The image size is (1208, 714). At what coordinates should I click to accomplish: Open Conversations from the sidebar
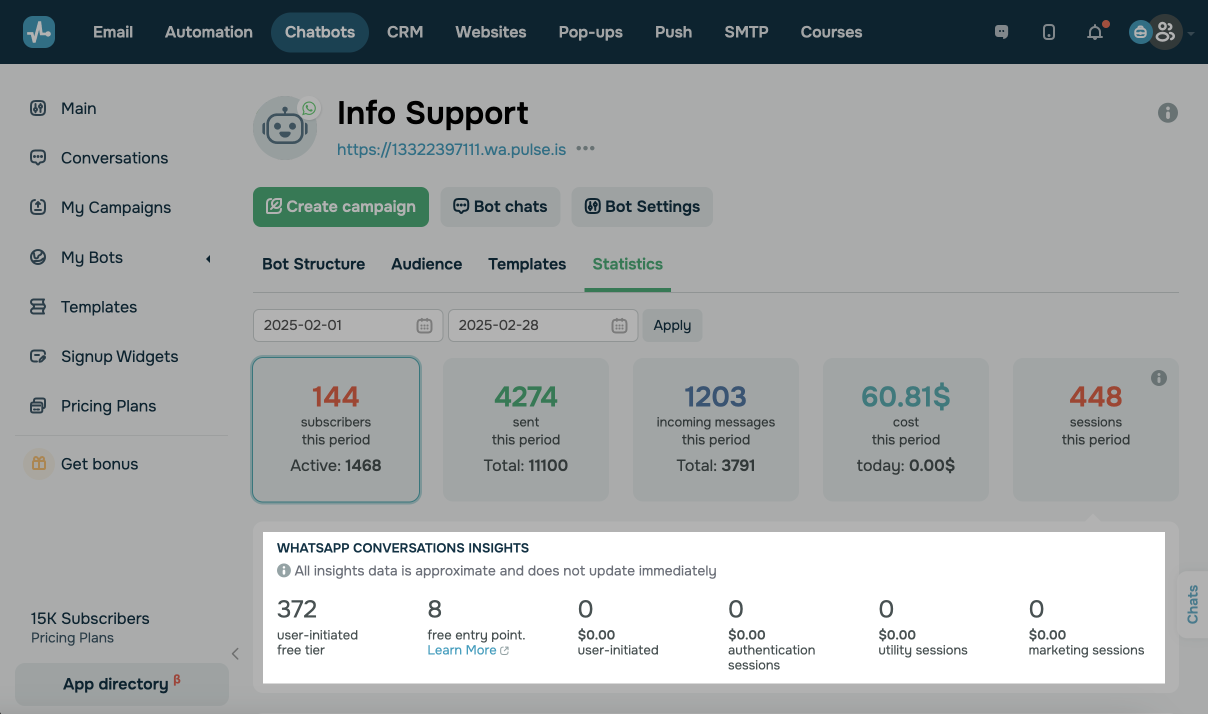click(114, 158)
